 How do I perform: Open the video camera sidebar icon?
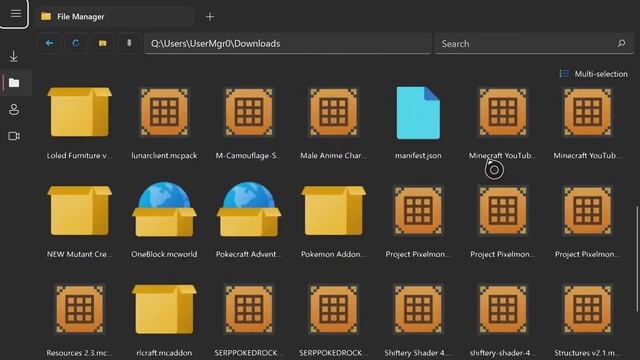(14, 136)
